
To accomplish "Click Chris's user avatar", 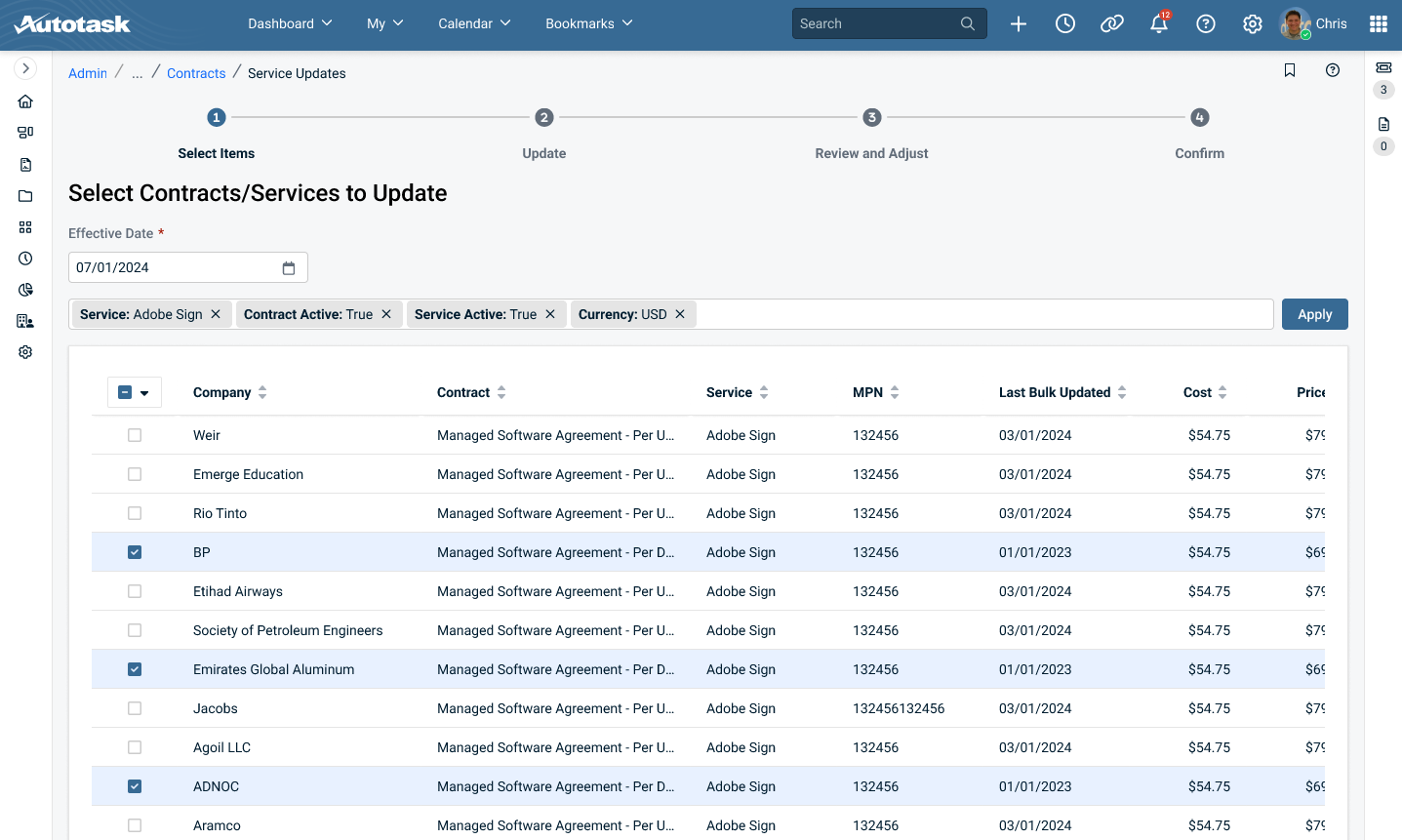I will click(1295, 23).
